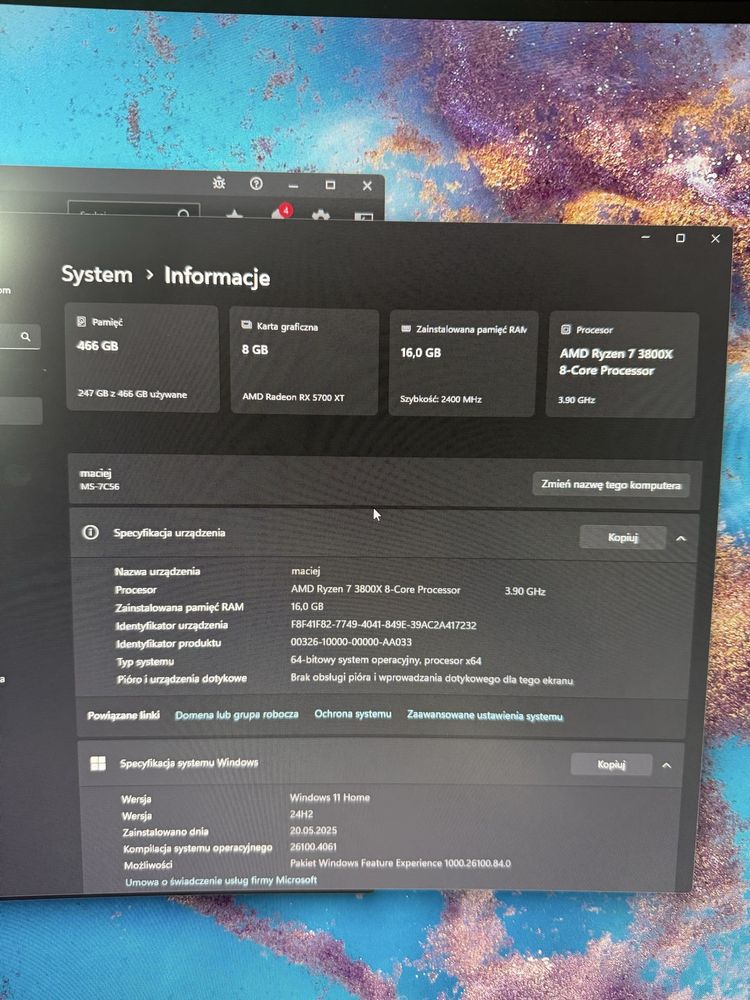Click the Typ systemu label

[145, 662]
